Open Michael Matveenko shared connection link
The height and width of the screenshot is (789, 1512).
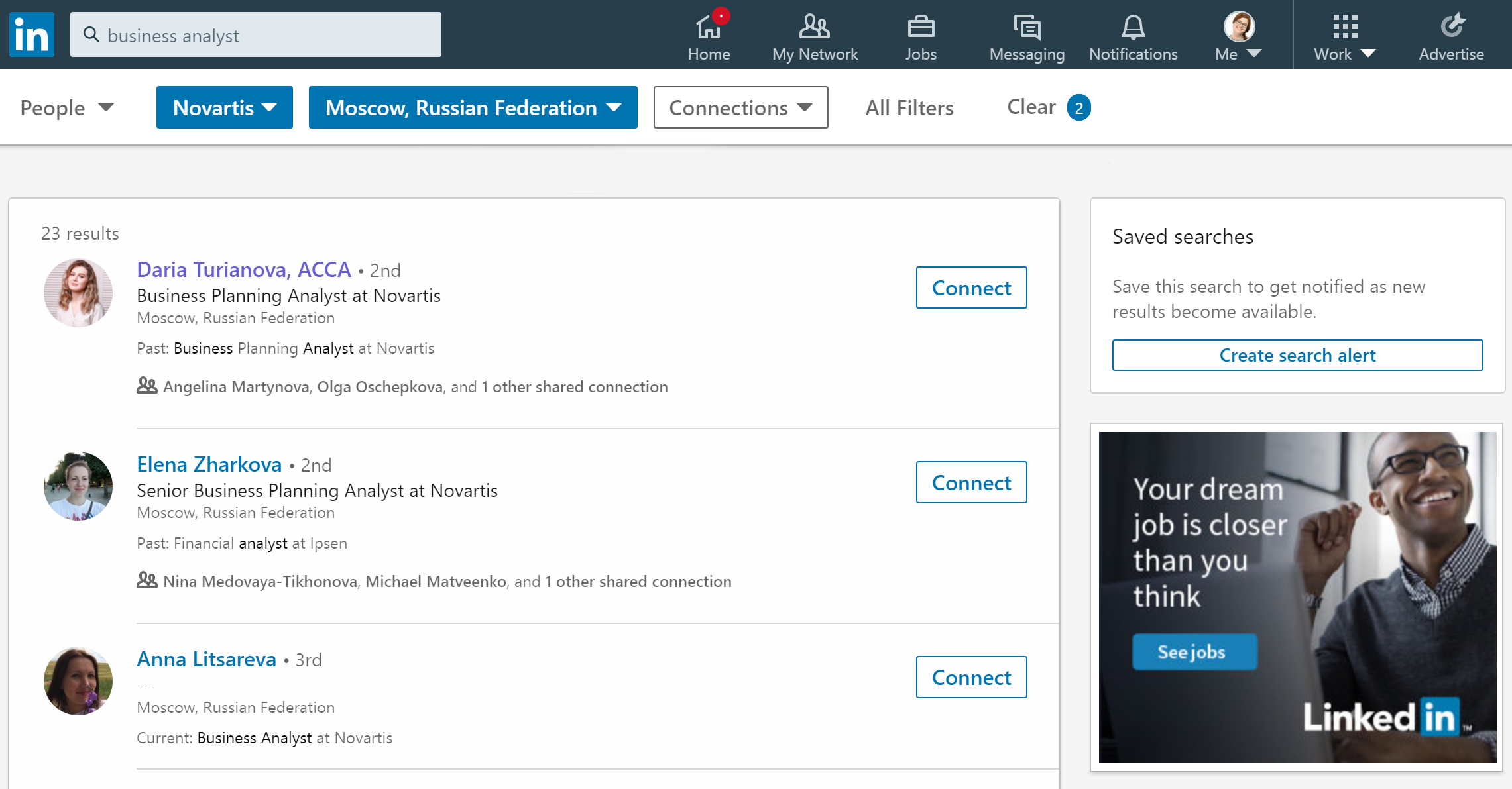click(x=436, y=582)
